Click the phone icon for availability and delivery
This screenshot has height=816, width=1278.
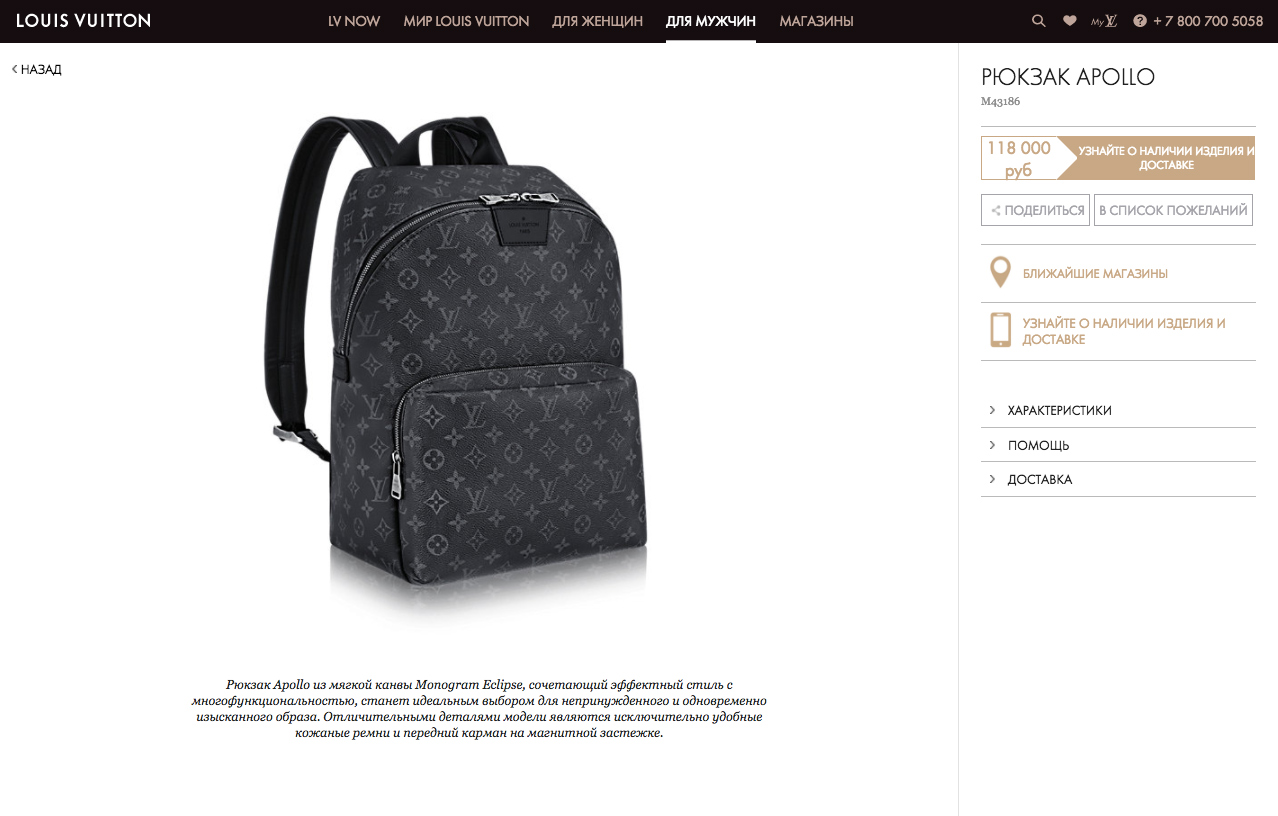(x=1000, y=330)
